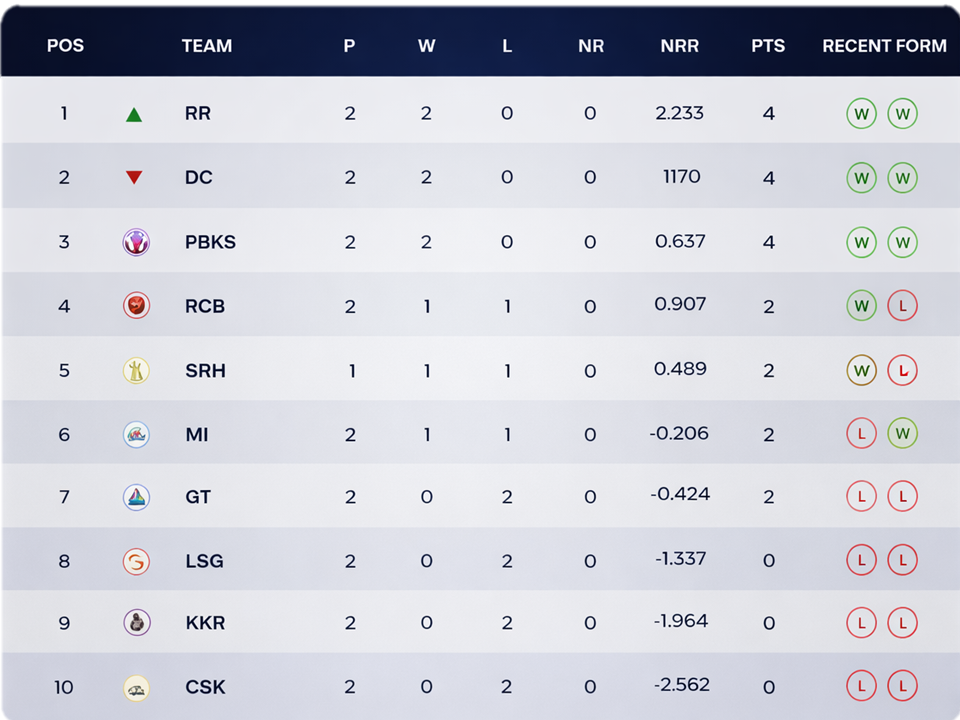The width and height of the screenshot is (960, 720).
Task: Click the MI team logo icon
Action: [x=136, y=434]
